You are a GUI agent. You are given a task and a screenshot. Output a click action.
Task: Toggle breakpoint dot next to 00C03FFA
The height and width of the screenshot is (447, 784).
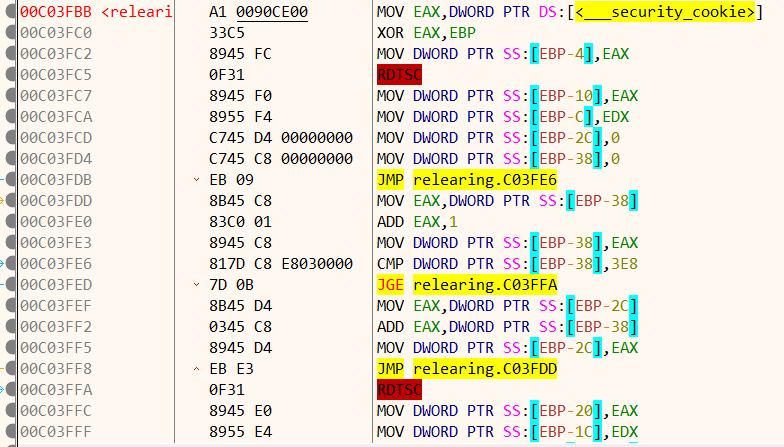click(10, 389)
